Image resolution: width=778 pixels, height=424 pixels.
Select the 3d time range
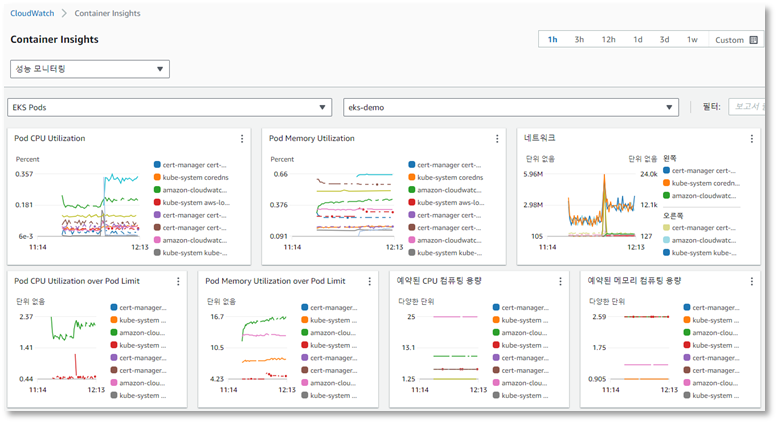click(x=664, y=40)
